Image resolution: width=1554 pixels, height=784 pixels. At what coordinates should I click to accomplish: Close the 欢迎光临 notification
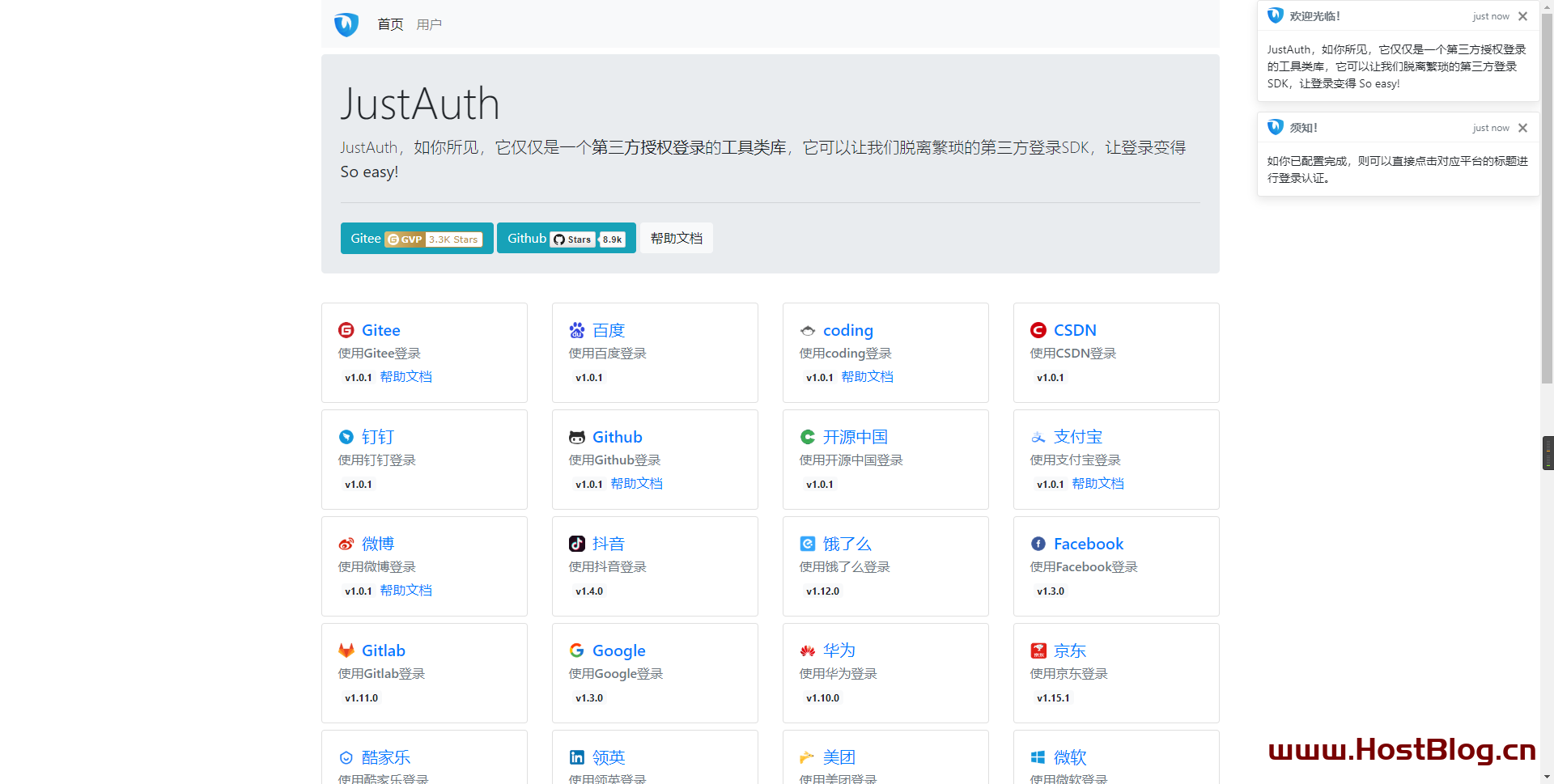pos(1523,16)
